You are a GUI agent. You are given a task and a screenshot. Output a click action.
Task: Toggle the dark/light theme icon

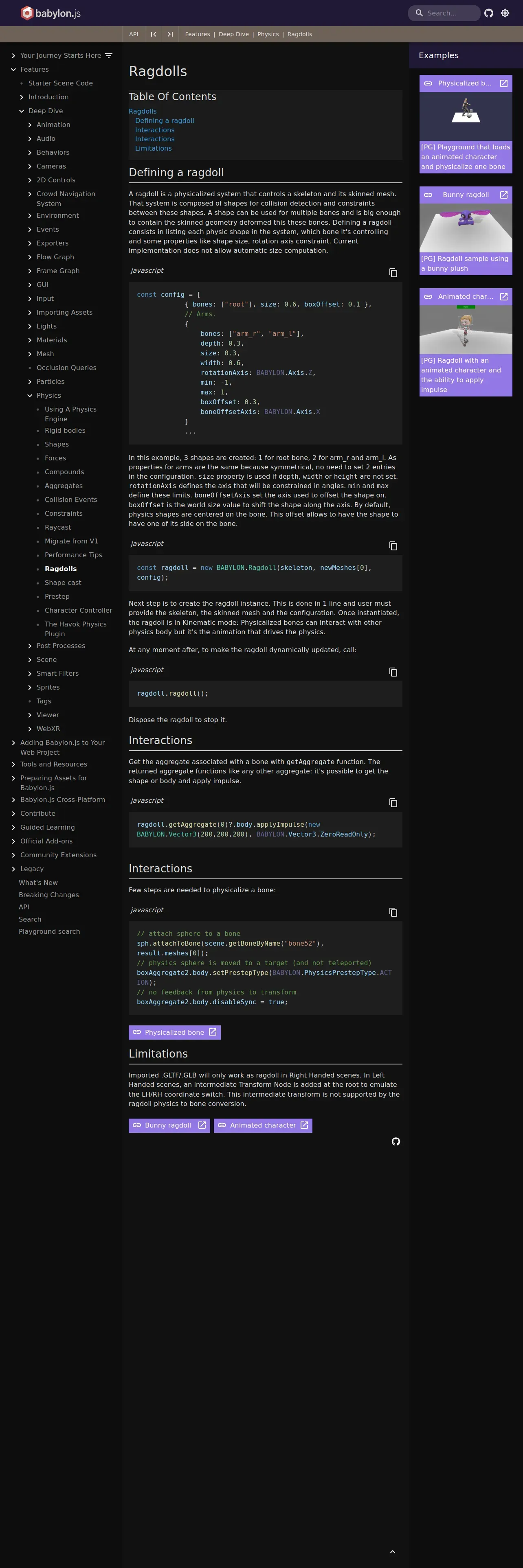(x=505, y=13)
